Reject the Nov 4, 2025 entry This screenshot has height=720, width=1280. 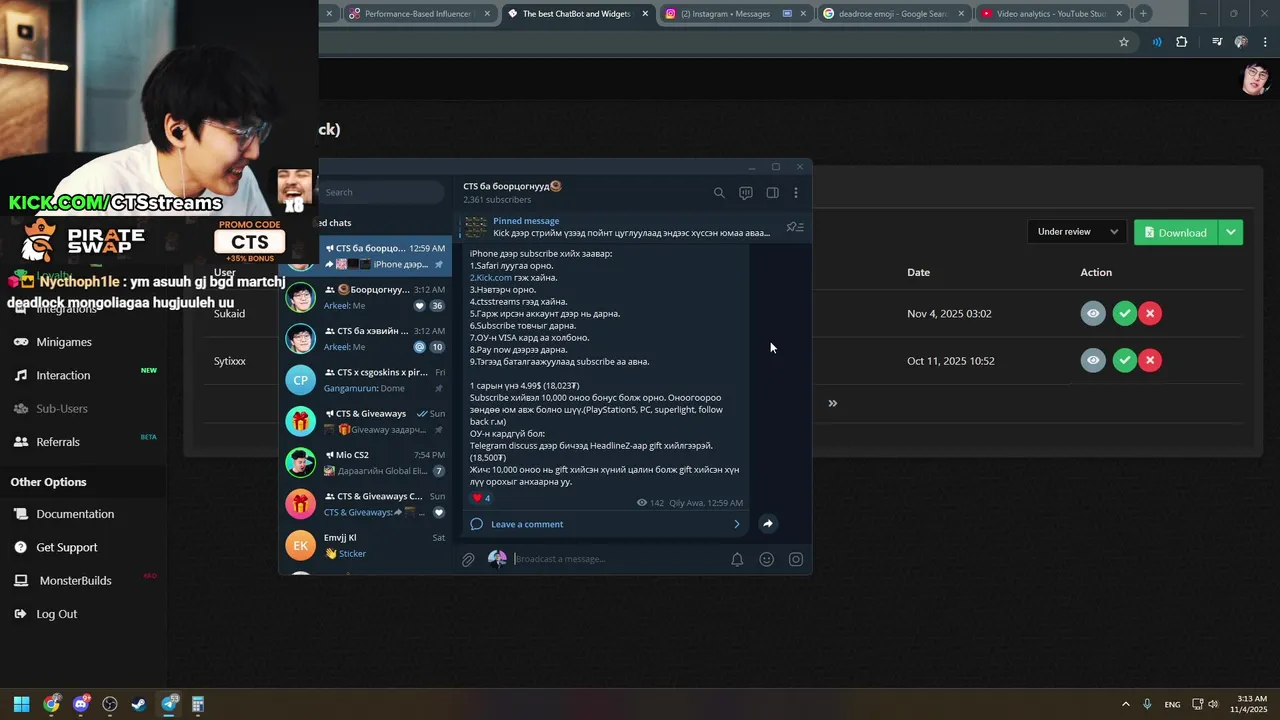pos(1150,314)
